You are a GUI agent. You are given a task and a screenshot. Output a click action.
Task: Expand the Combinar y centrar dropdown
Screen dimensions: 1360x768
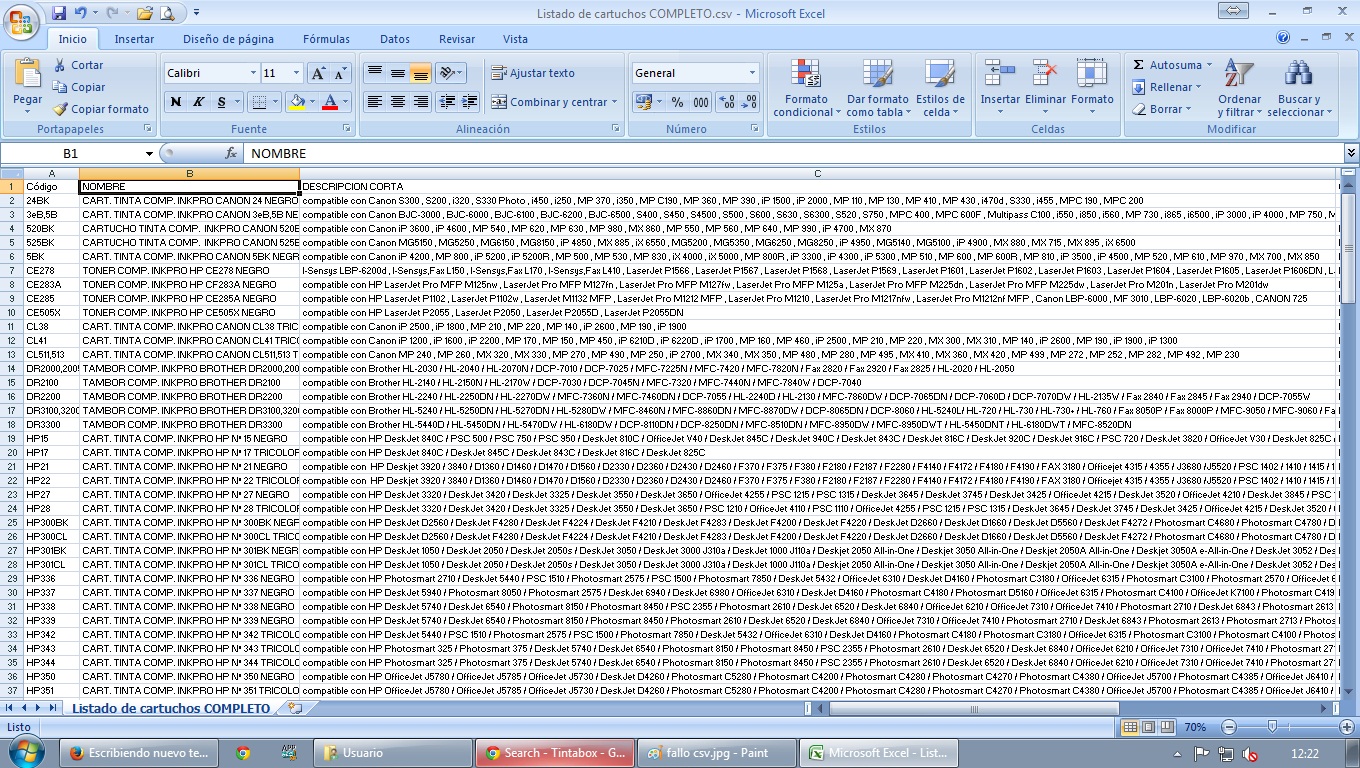tap(614, 102)
